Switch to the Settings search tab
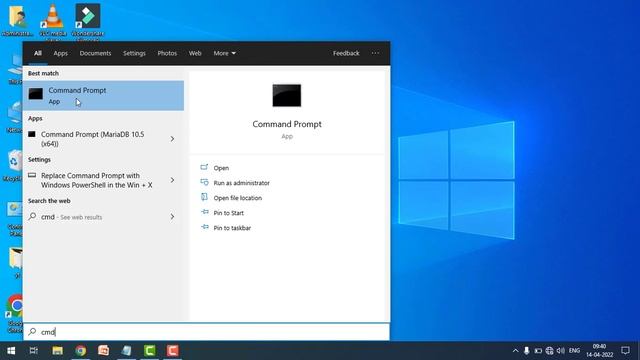This screenshot has width=640, height=360. click(134, 53)
